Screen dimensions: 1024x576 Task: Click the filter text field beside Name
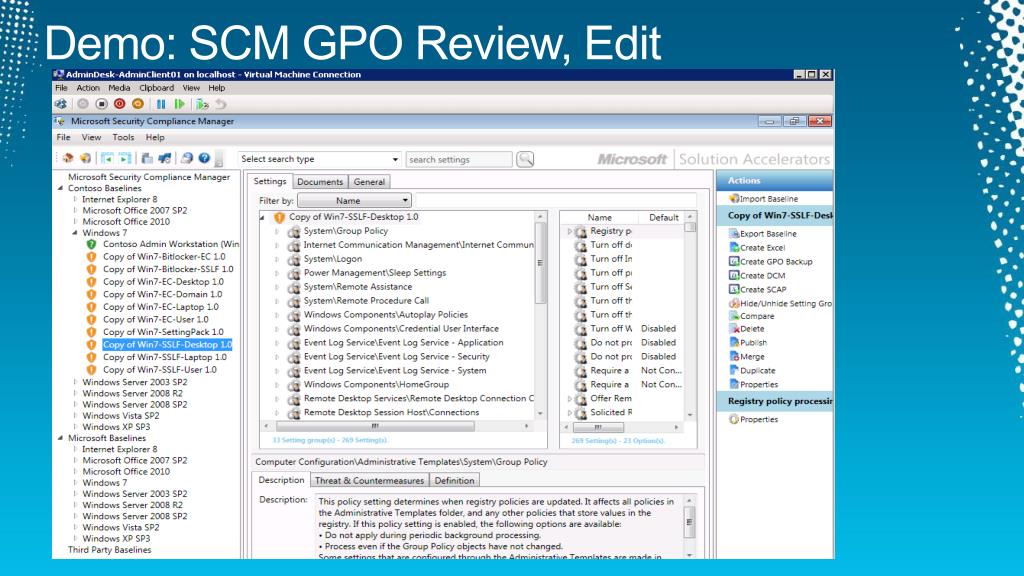[556, 200]
